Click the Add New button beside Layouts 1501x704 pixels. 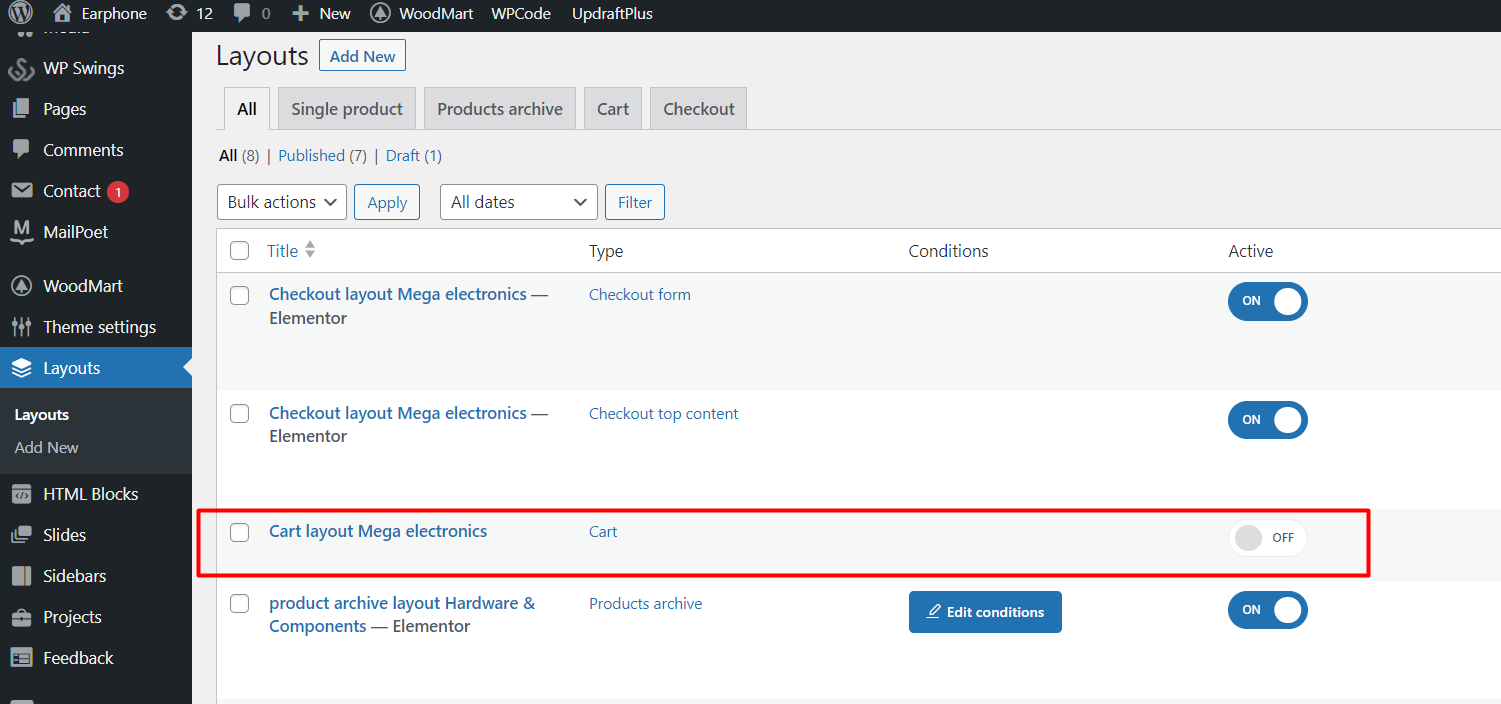(362, 56)
